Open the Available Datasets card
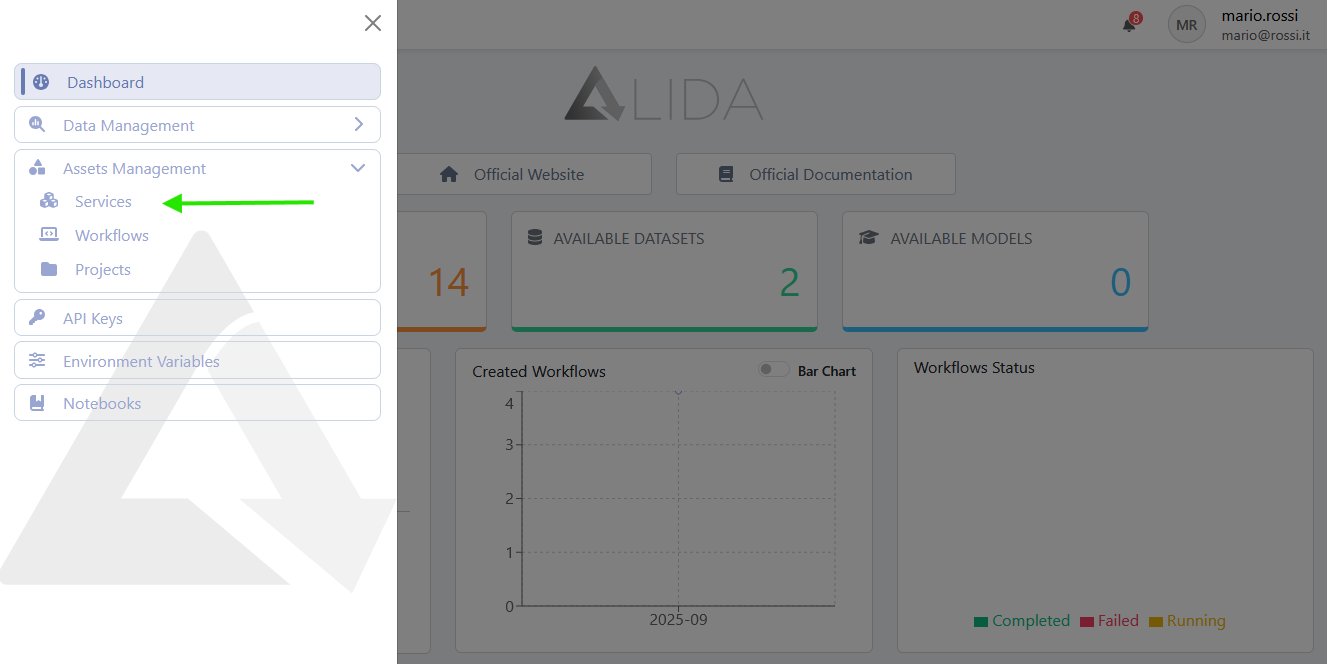This screenshot has height=664, width=1327. (664, 271)
